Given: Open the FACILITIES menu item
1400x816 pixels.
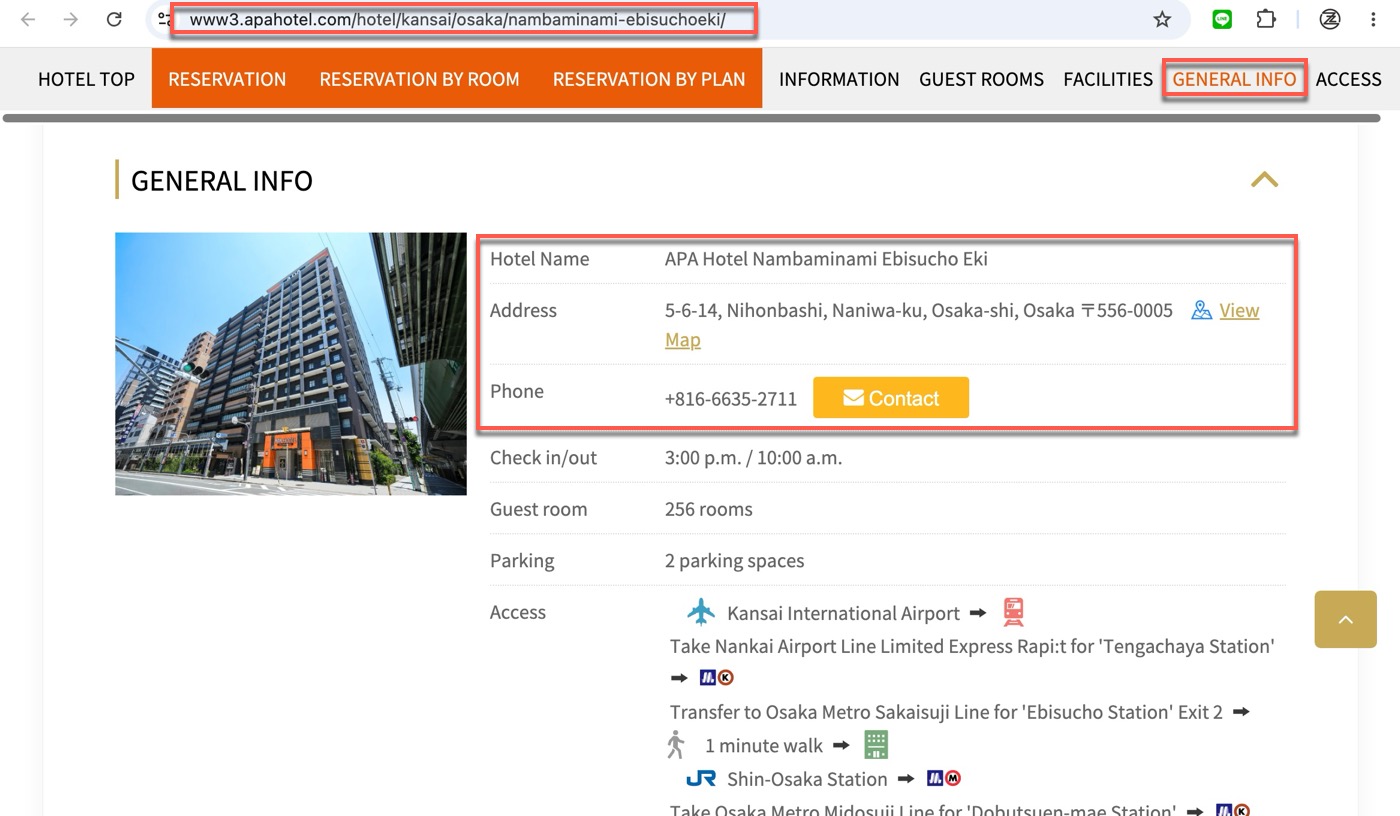Looking at the screenshot, I should pos(1108,79).
